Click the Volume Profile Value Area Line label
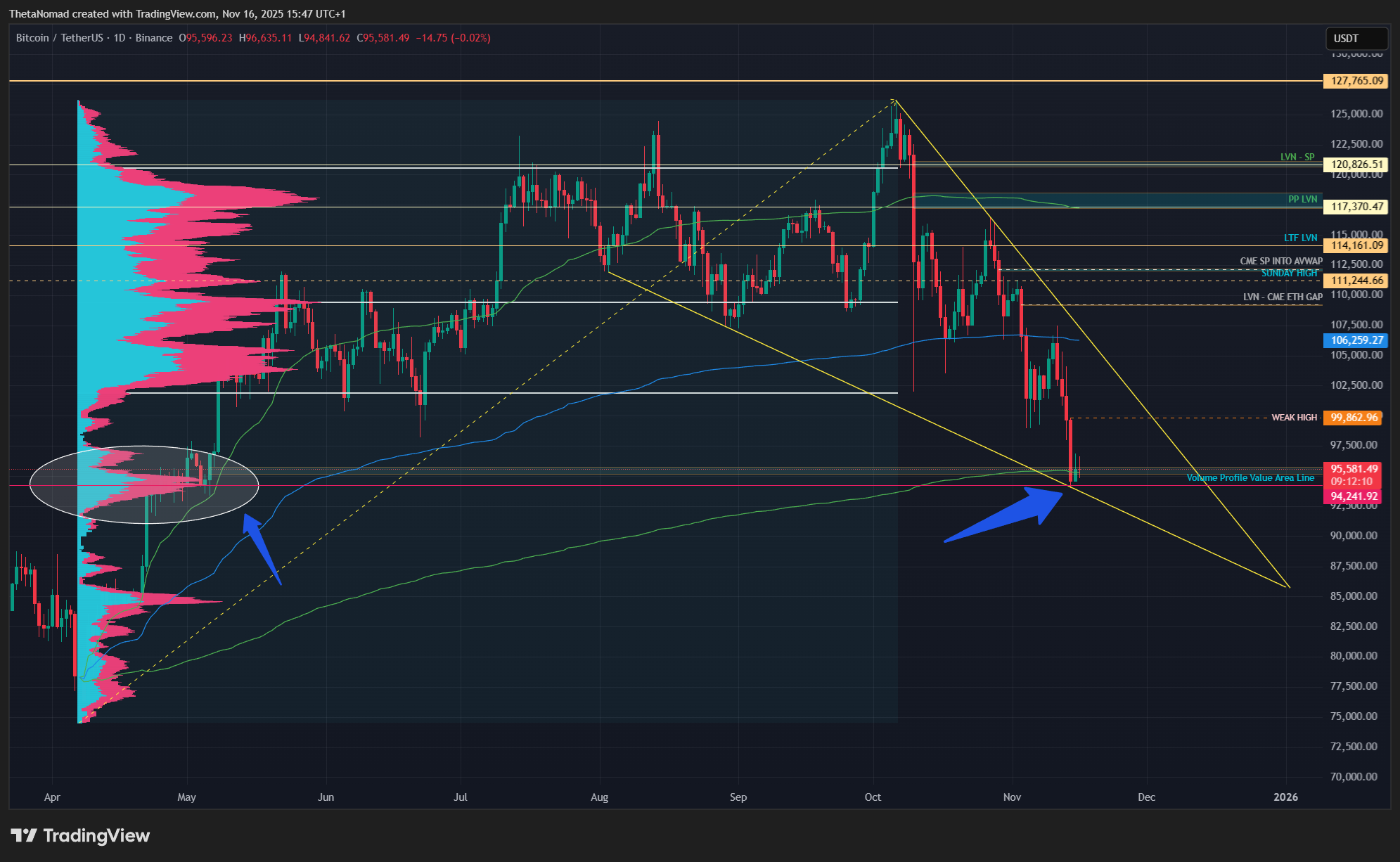Viewport: 1400px width, 862px height. [1250, 477]
